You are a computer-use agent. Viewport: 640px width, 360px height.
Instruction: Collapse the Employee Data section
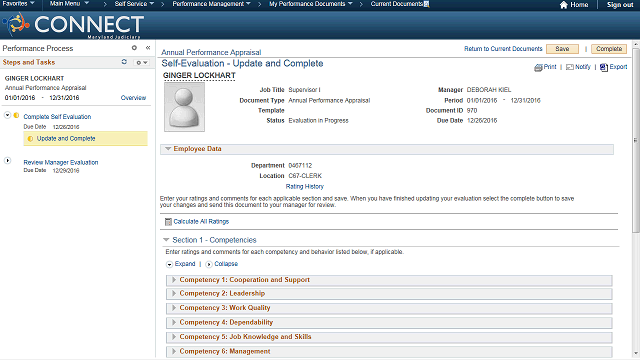168,149
